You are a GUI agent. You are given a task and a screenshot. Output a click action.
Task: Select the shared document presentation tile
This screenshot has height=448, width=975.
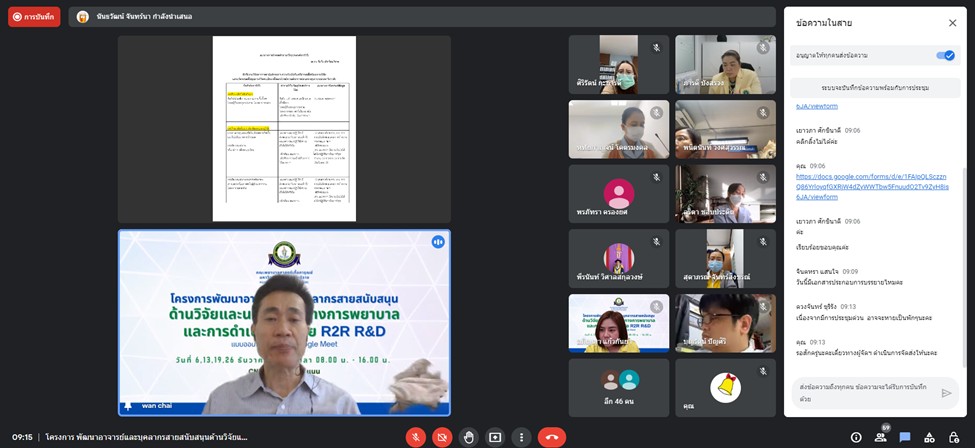[x=284, y=129]
